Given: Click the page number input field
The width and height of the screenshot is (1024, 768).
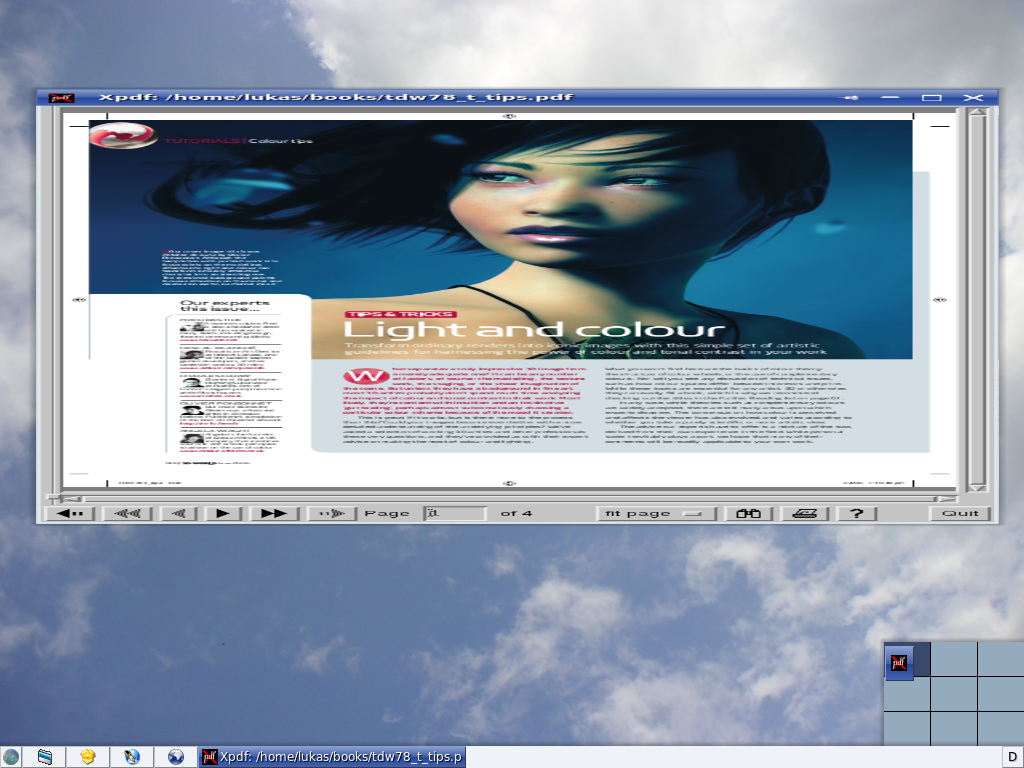Looking at the screenshot, I should (455, 513).
